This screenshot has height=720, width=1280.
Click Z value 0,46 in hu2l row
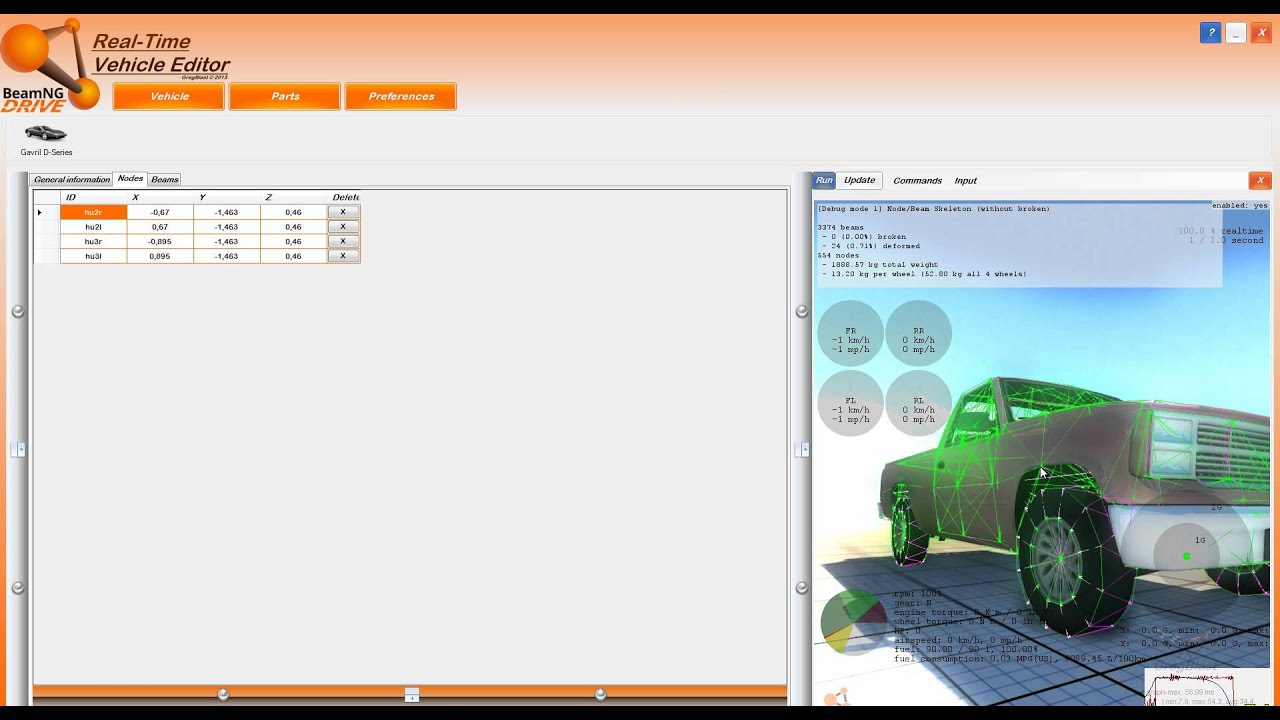[293, 227]
